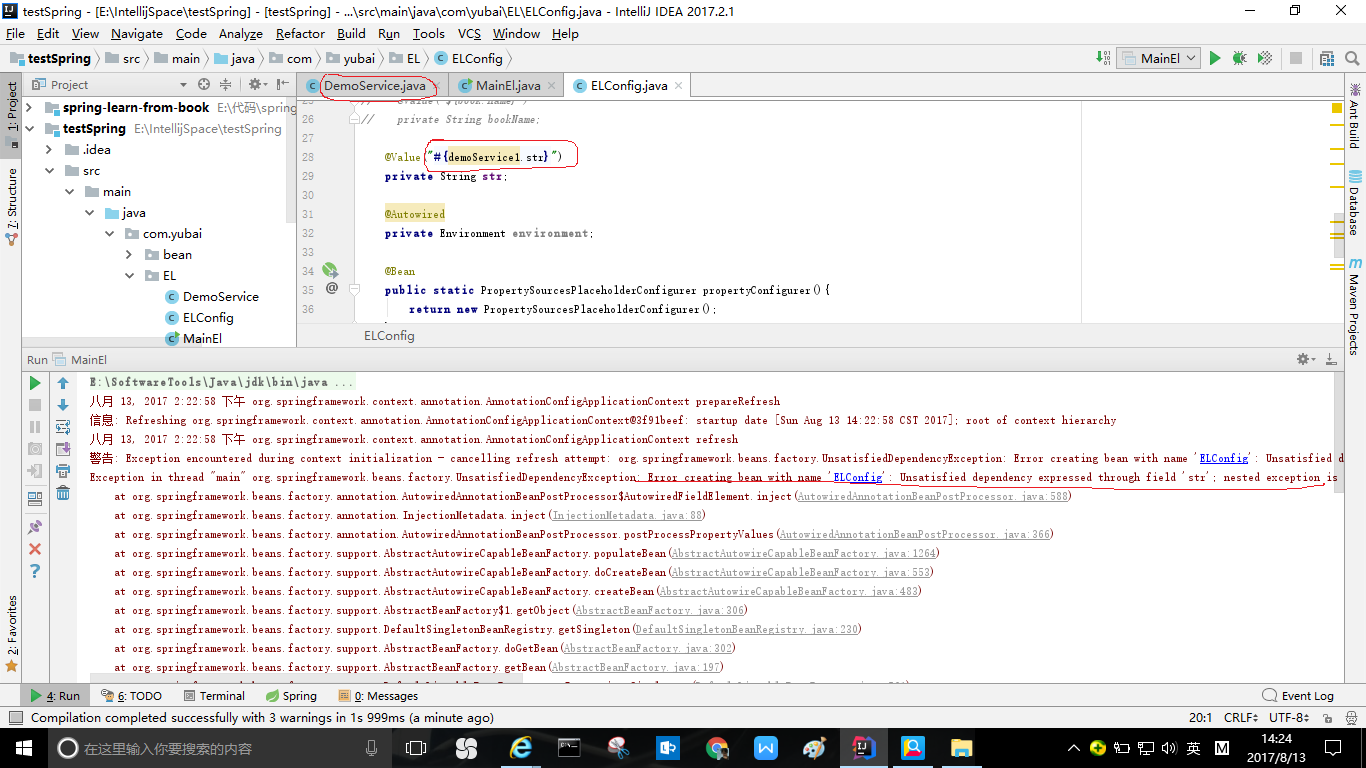Viewport: 1366px width, 768px height.
Task: Open the Spring tool window
Action: click(x=291, y=696)
